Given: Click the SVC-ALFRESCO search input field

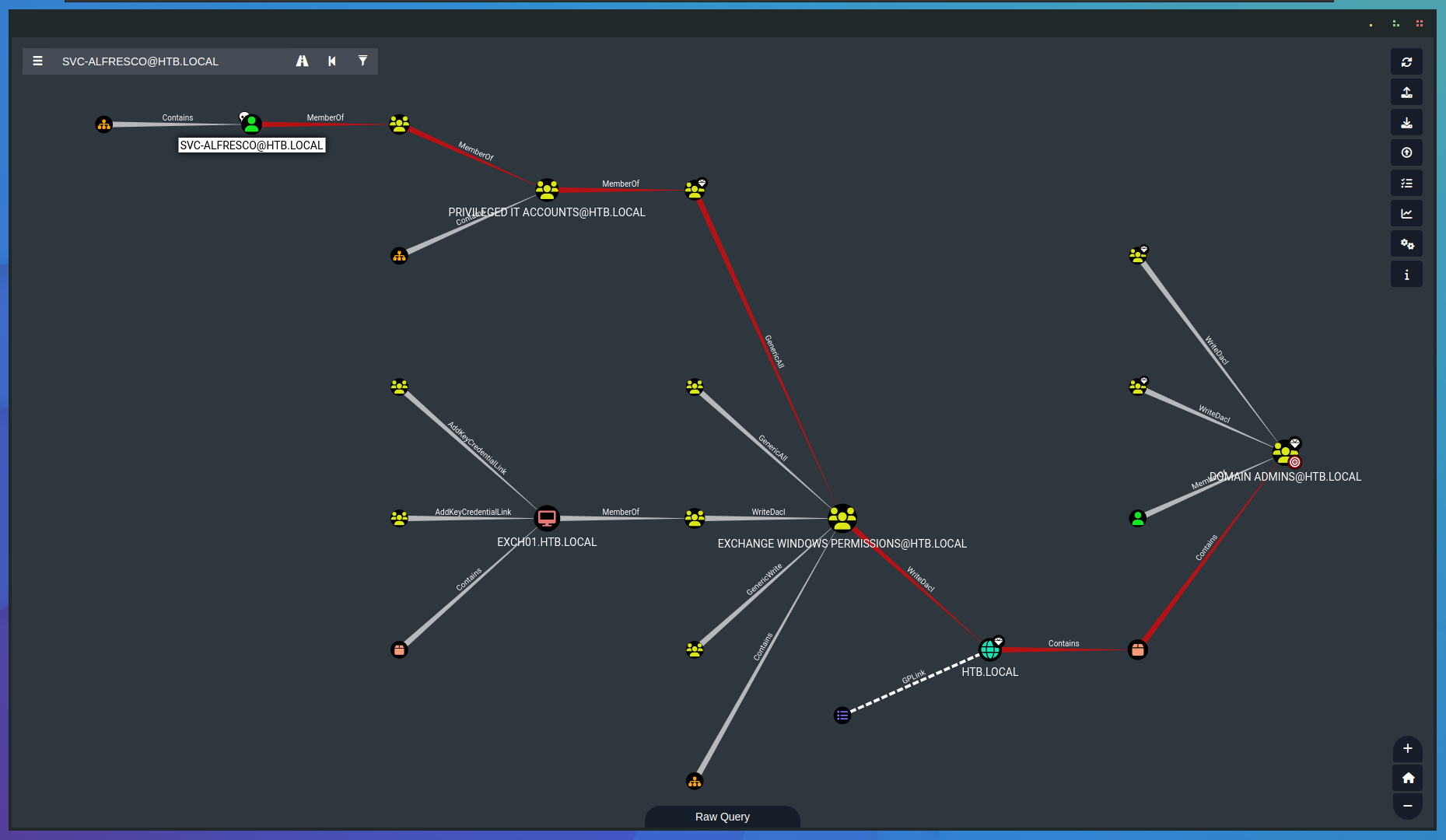Looking at the screenshot, I should click(171, 61).
